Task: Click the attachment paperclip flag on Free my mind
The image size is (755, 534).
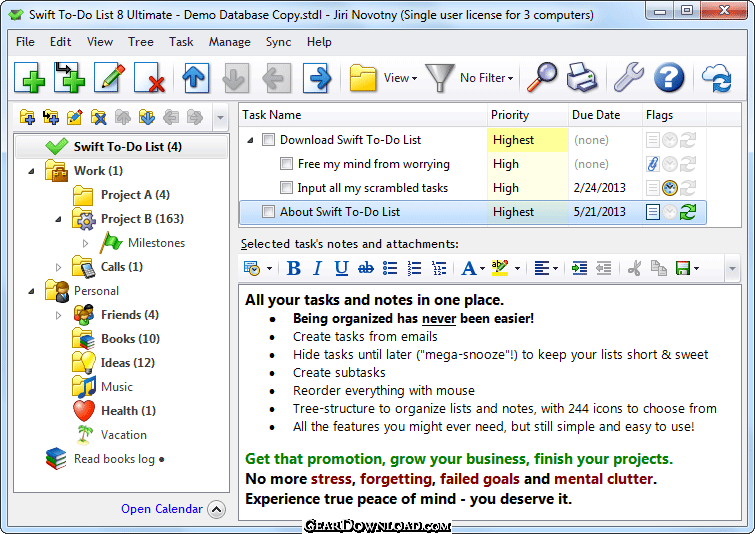Action: tap(652, 164)
